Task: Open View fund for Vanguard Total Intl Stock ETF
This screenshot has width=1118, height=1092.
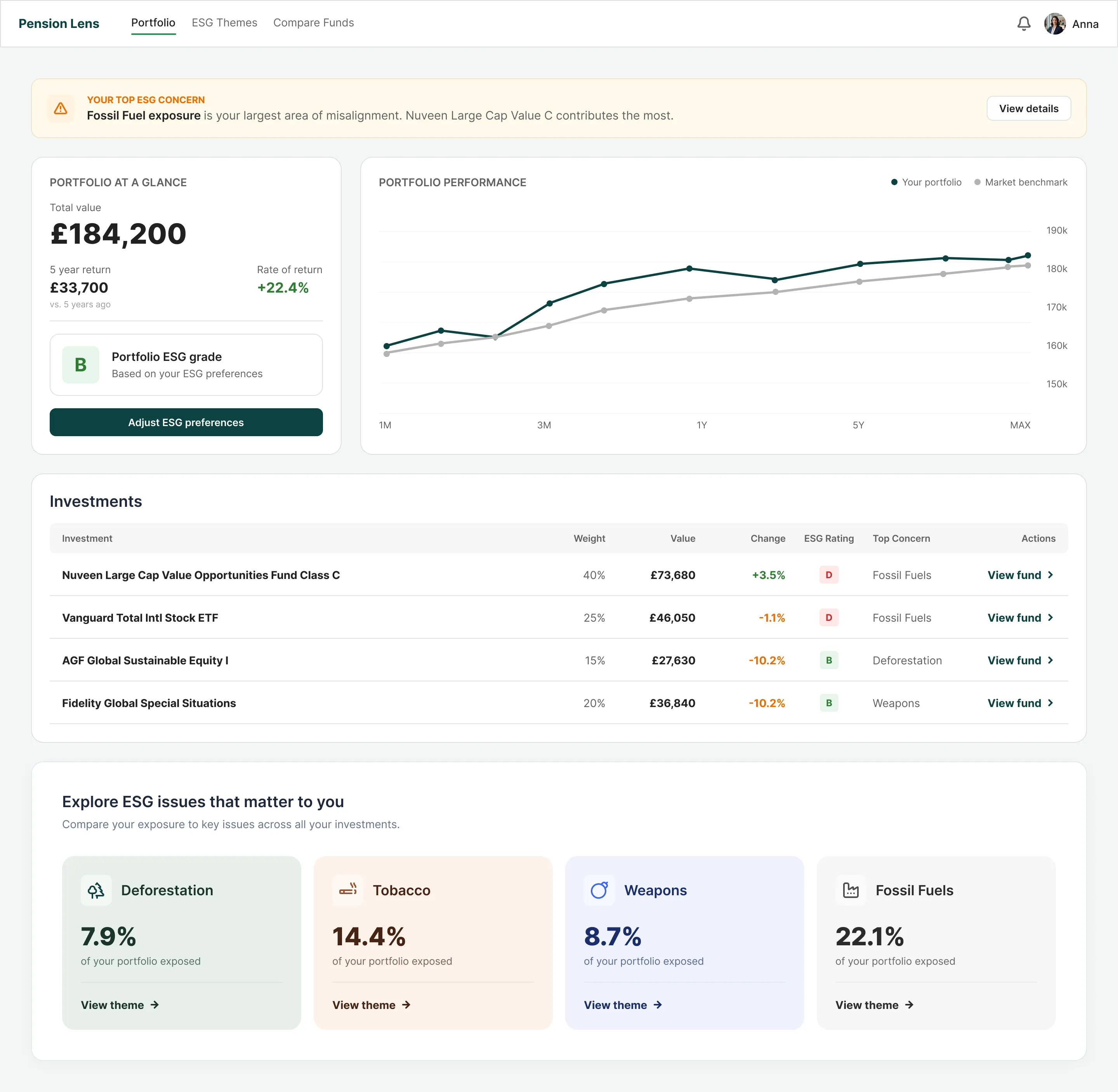Action: pos(1021,618)
